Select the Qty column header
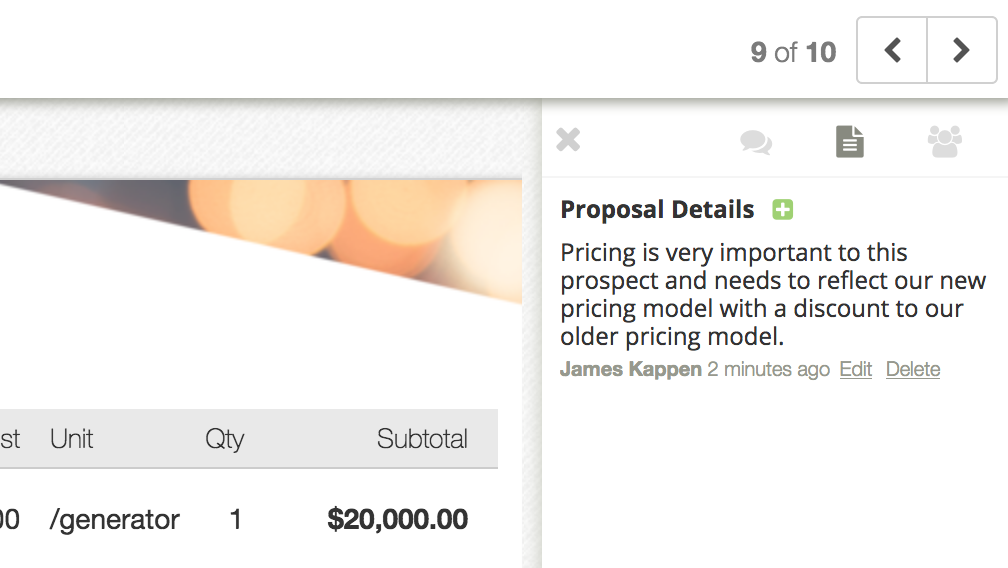1008x568 pixels. tap(224, 439)
